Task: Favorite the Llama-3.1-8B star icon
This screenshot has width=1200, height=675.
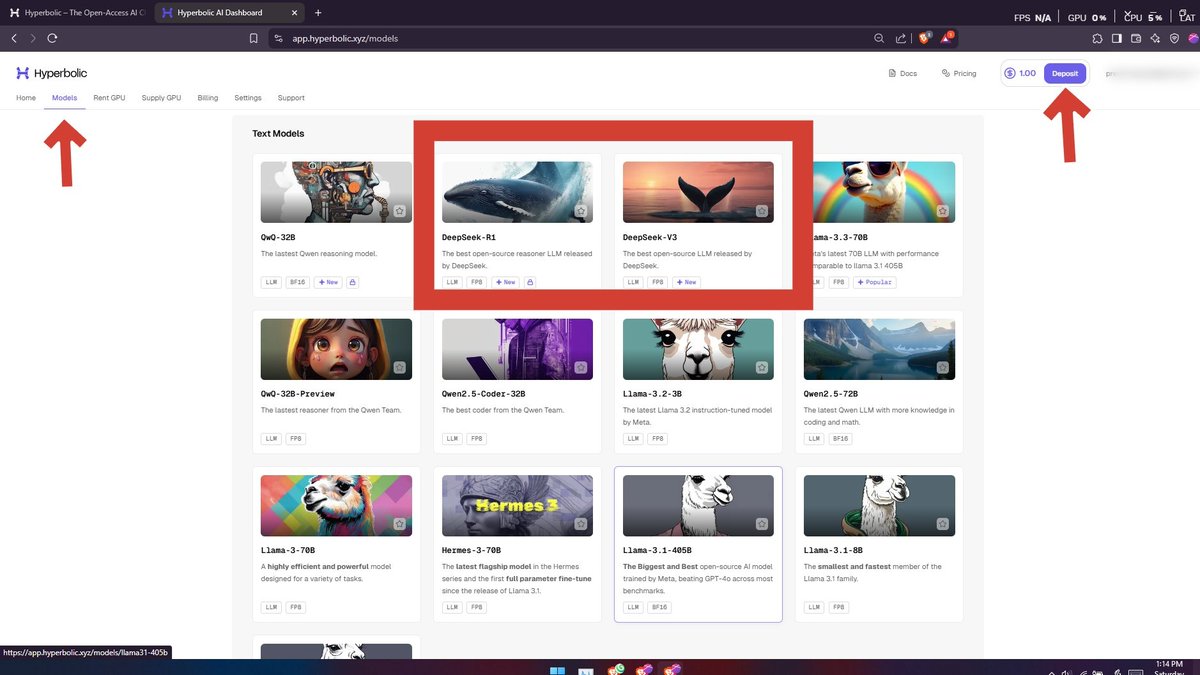Action: coord(942,523)
